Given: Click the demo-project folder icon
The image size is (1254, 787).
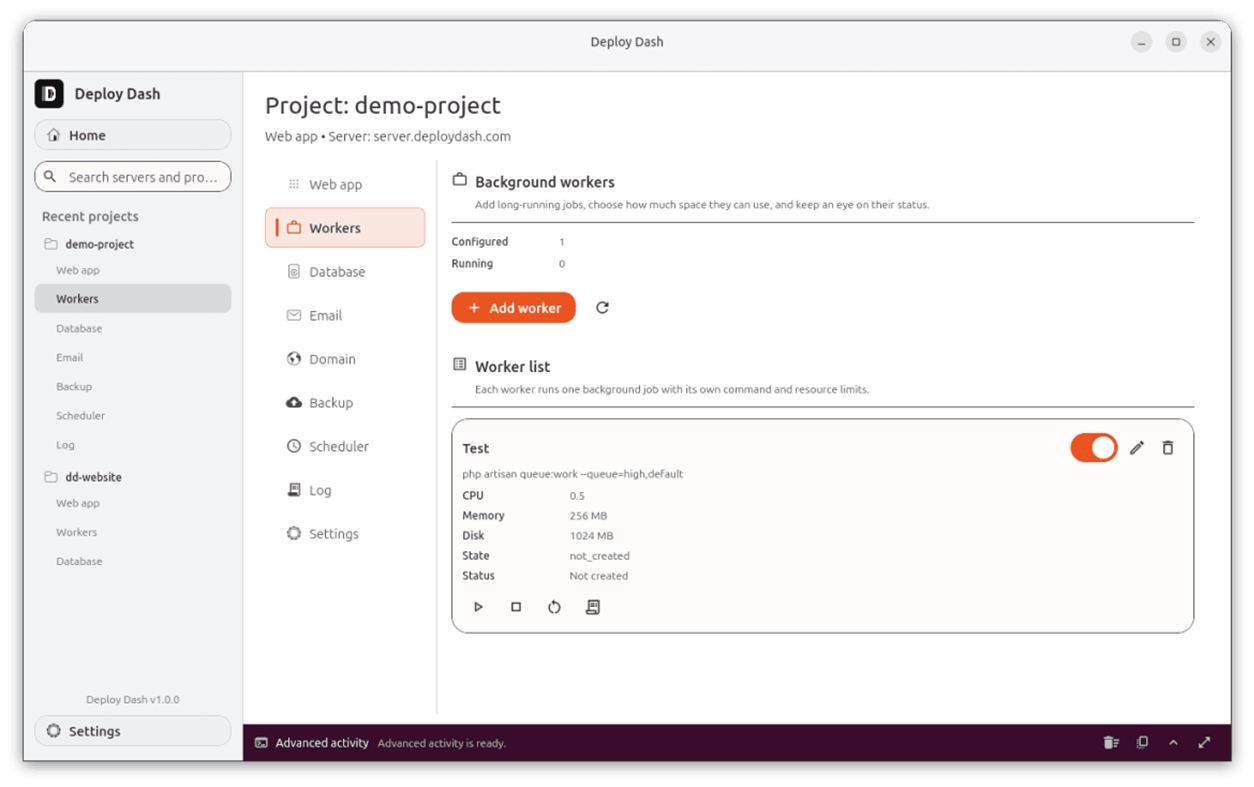Looking at the screenshot, I should pyautogui.click(x=50, y=244).
